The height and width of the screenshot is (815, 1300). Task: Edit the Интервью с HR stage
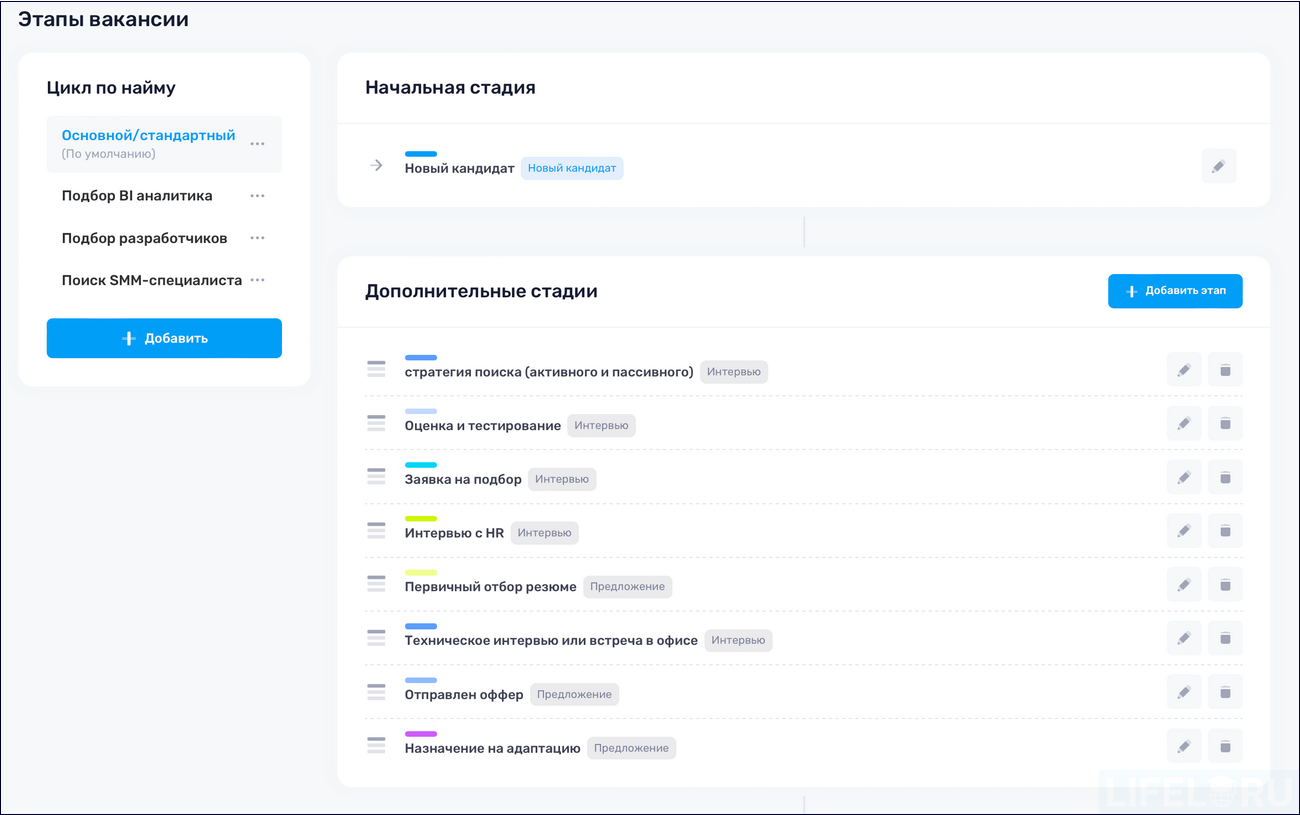point(1184,531)
